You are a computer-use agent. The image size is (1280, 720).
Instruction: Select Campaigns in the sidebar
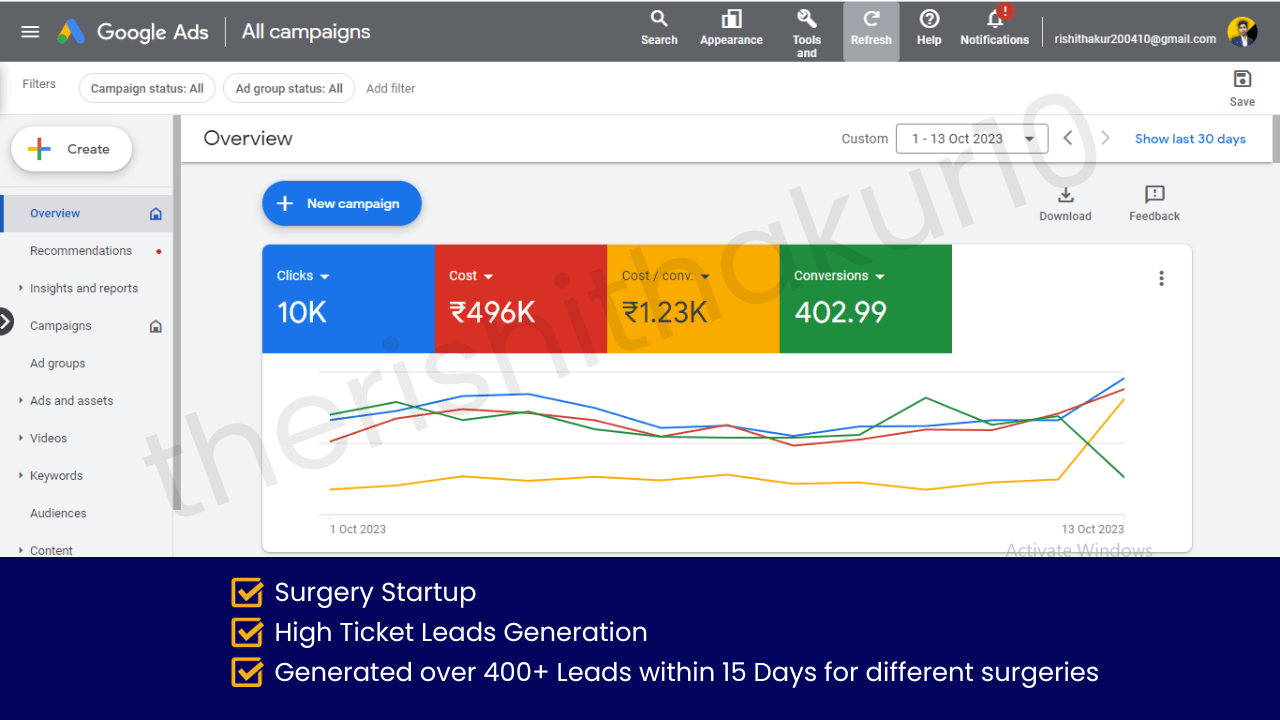pyautogui.click(x=61, y=326)
